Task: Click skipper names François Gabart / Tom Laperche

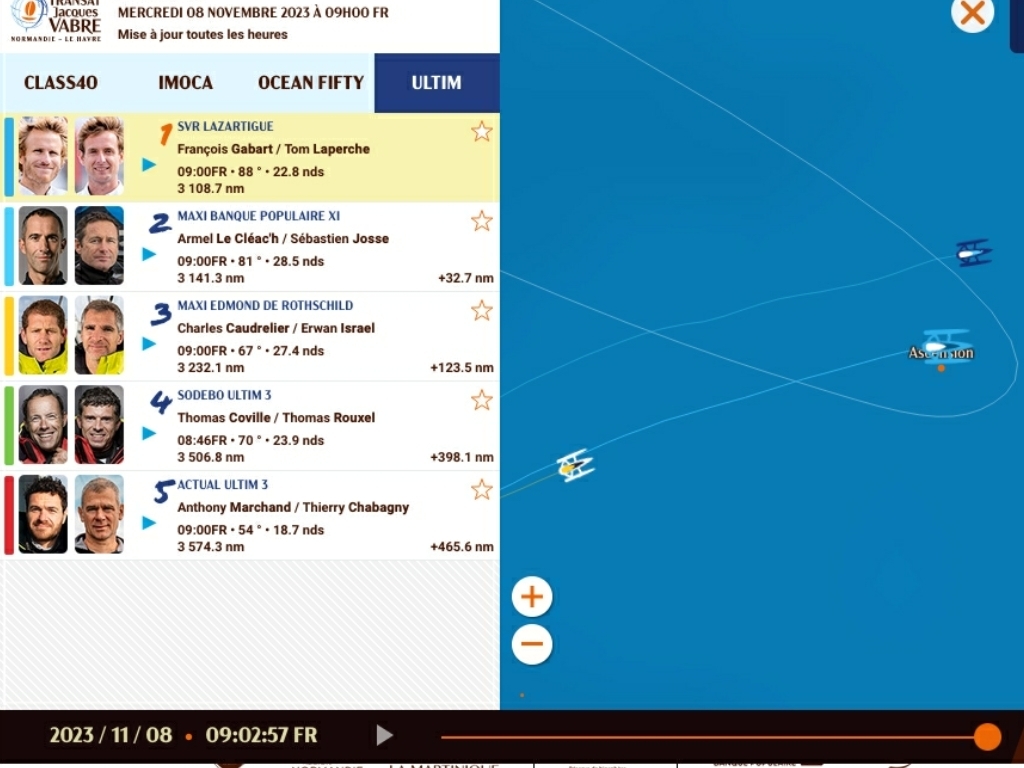Action: 274,149
